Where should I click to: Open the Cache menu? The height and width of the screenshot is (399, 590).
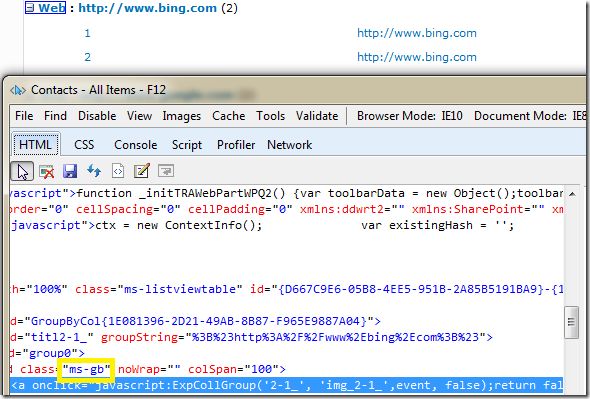pos(228,116)
